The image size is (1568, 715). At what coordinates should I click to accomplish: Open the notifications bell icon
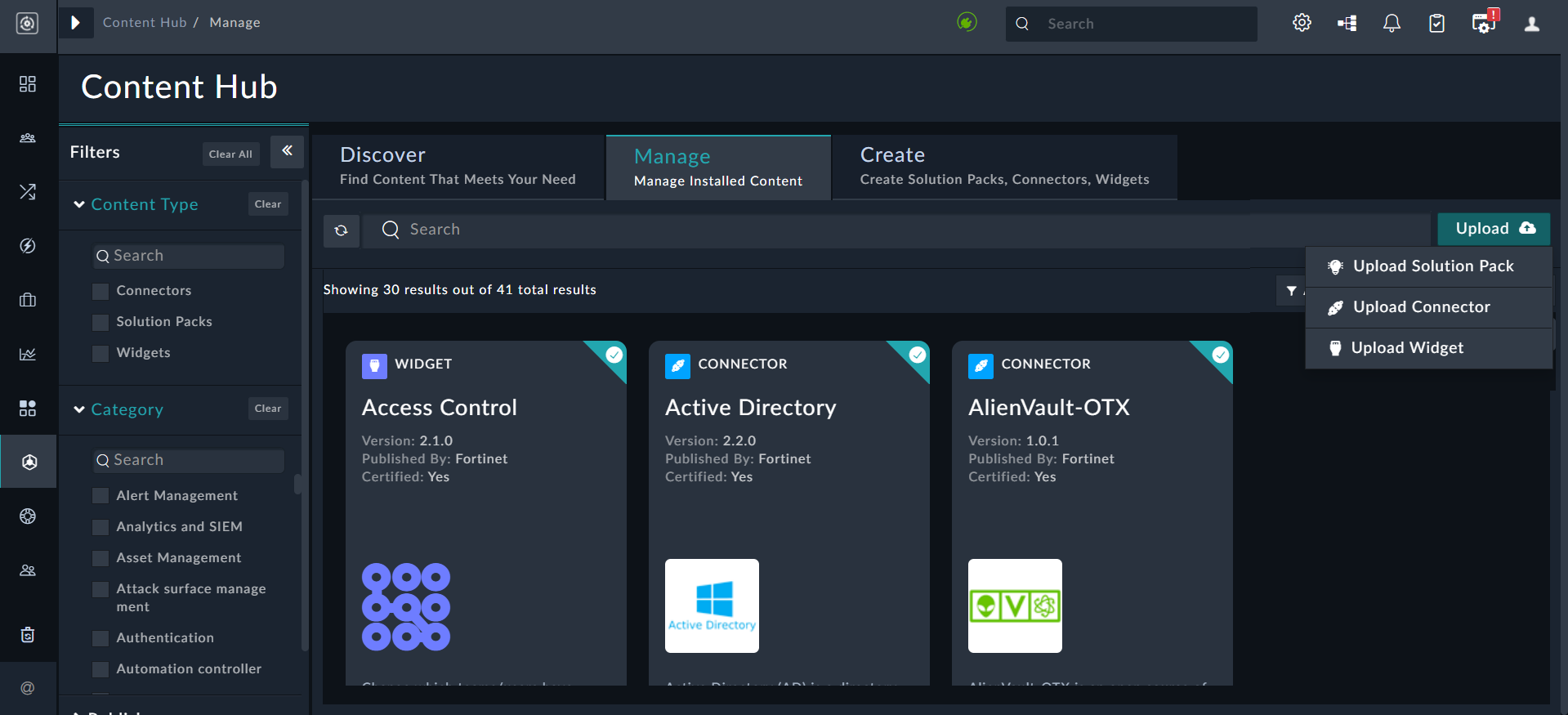coord(1391,24)
